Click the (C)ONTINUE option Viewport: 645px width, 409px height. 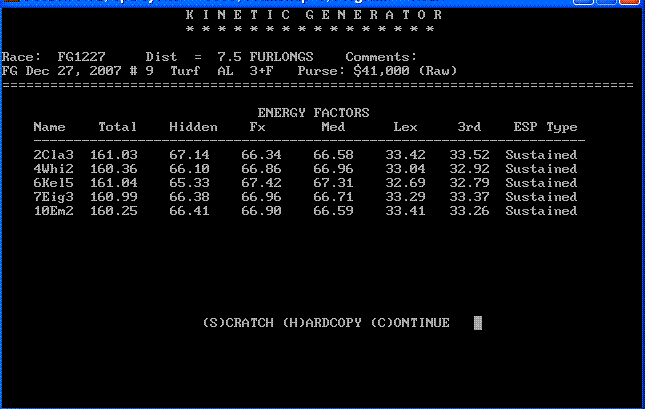[410, 323]
